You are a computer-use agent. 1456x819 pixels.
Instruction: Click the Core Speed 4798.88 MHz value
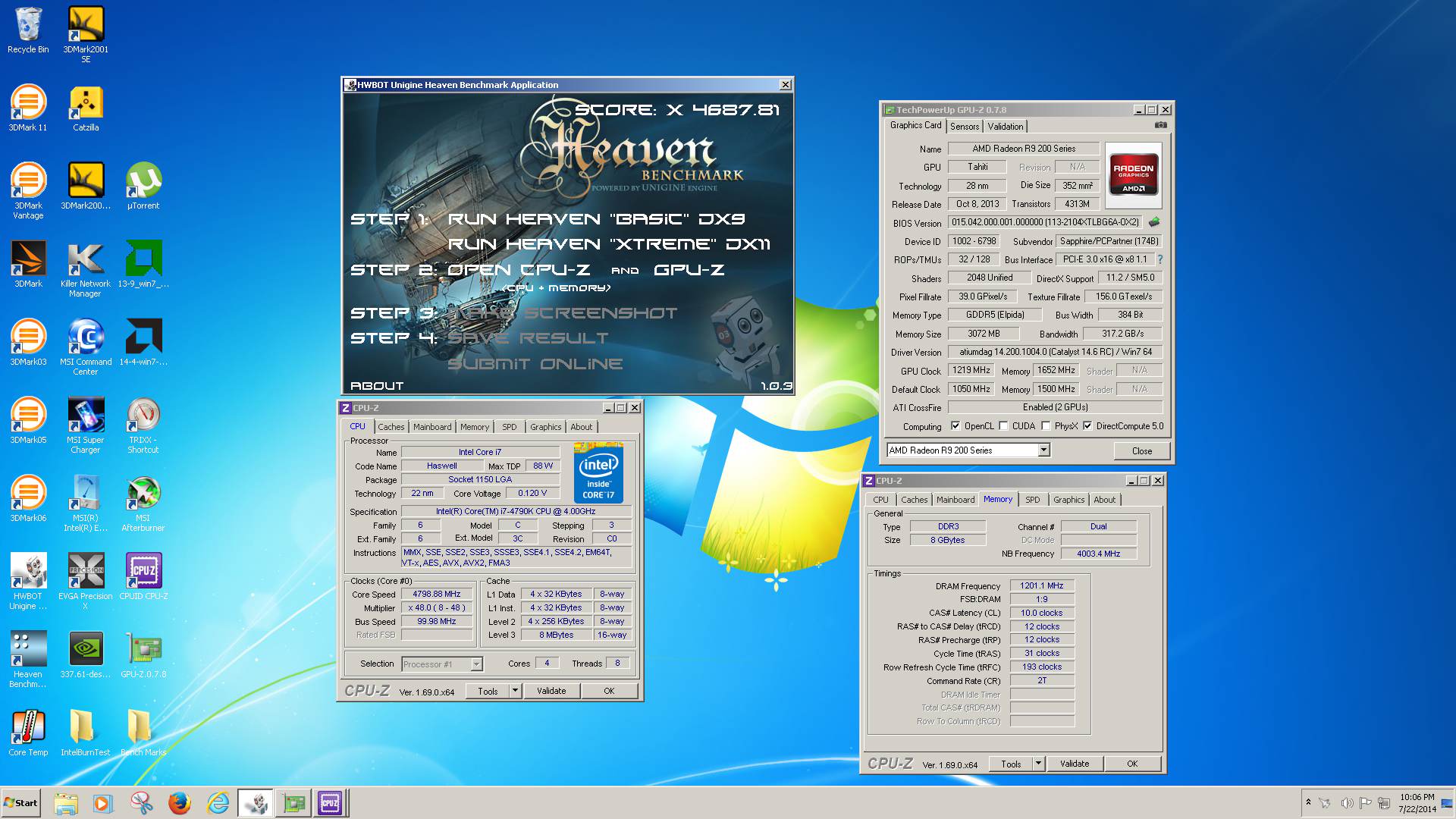coord(437,595)
